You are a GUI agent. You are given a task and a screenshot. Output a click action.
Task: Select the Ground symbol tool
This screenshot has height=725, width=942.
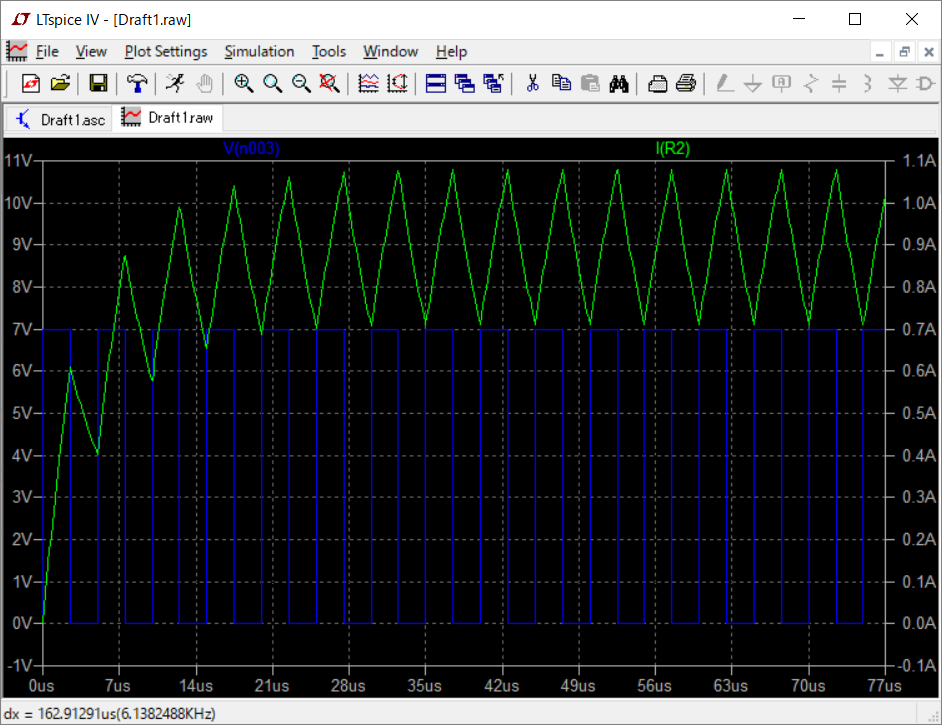point(753,83)
